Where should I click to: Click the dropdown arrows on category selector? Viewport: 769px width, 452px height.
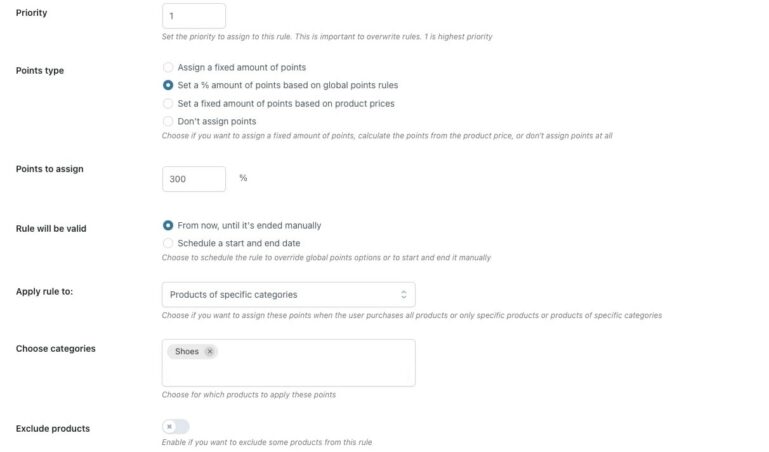click(x=404, y=294)
